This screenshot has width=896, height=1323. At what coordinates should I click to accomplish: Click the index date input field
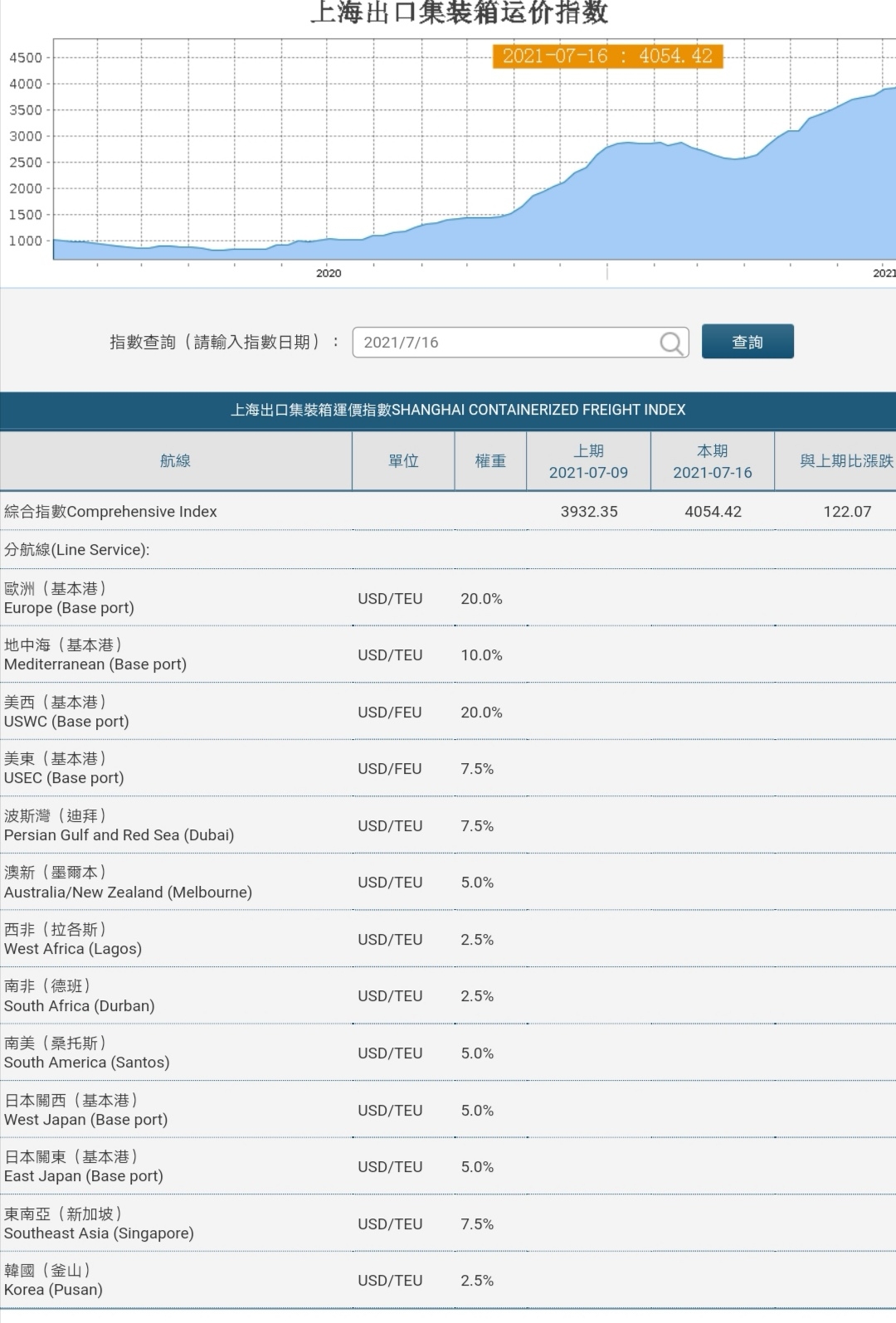coord(506,343)
